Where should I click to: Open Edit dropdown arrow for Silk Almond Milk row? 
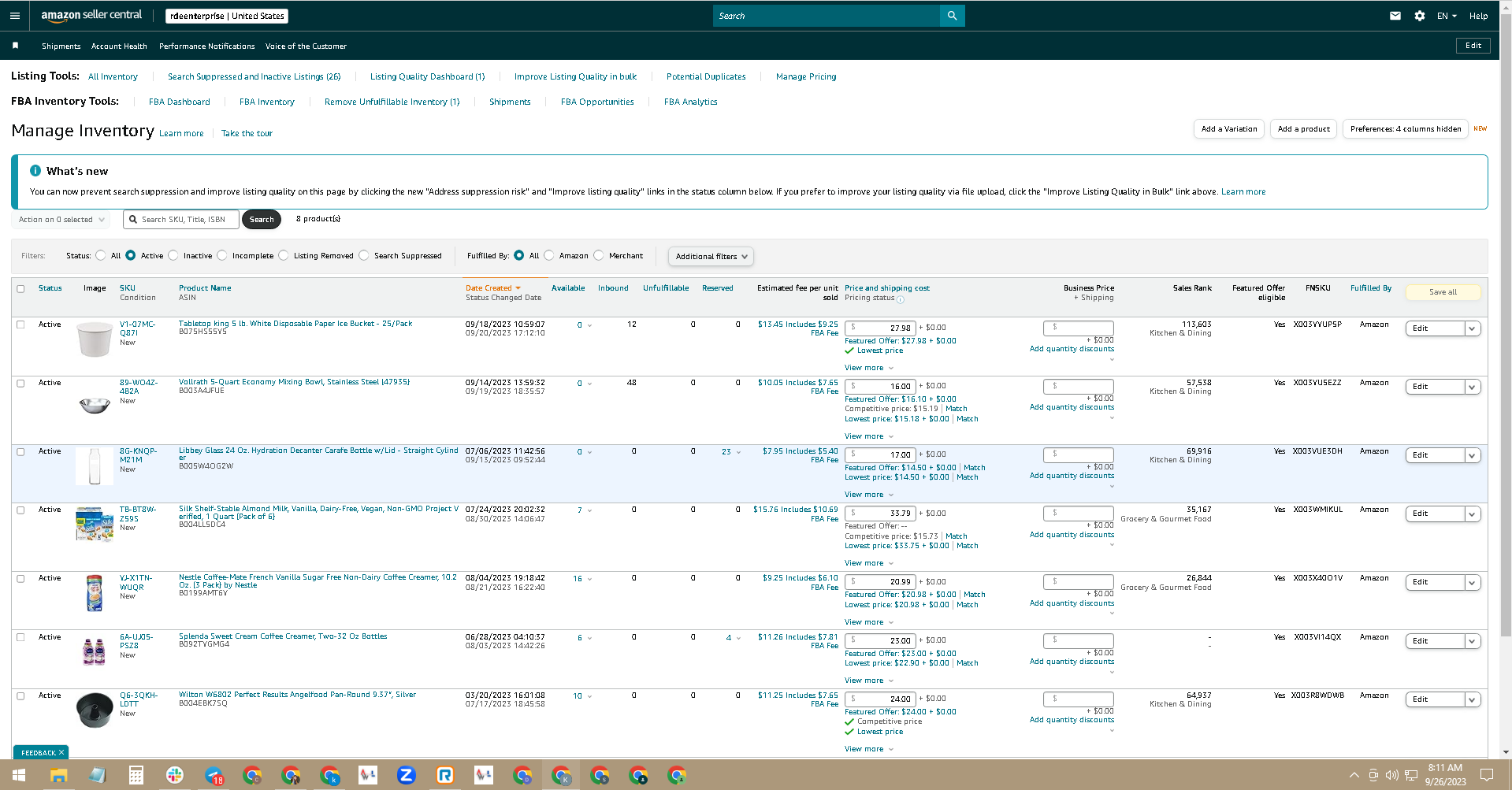pos(1472,514)
